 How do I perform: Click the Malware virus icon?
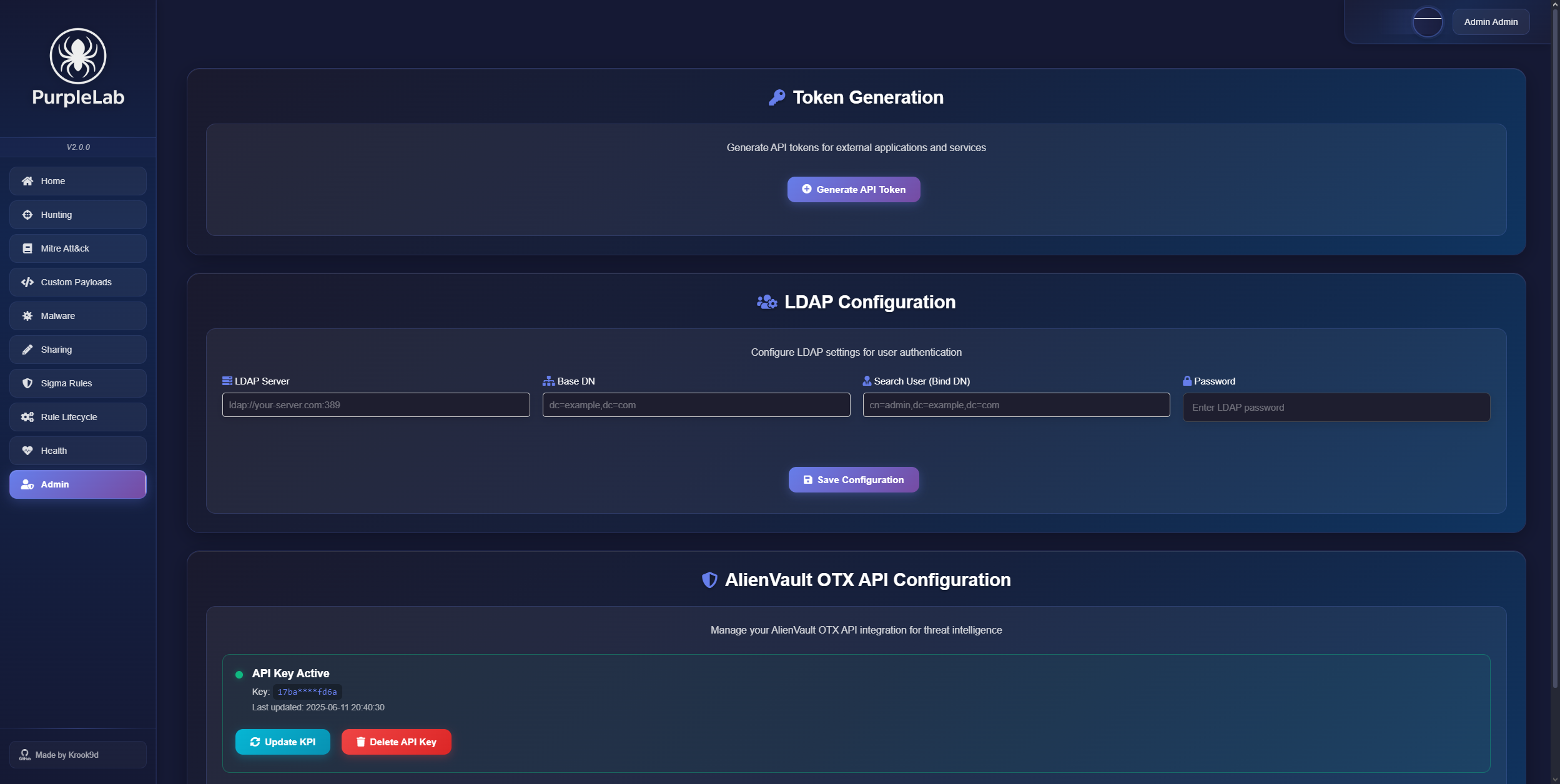click(27, 316)
